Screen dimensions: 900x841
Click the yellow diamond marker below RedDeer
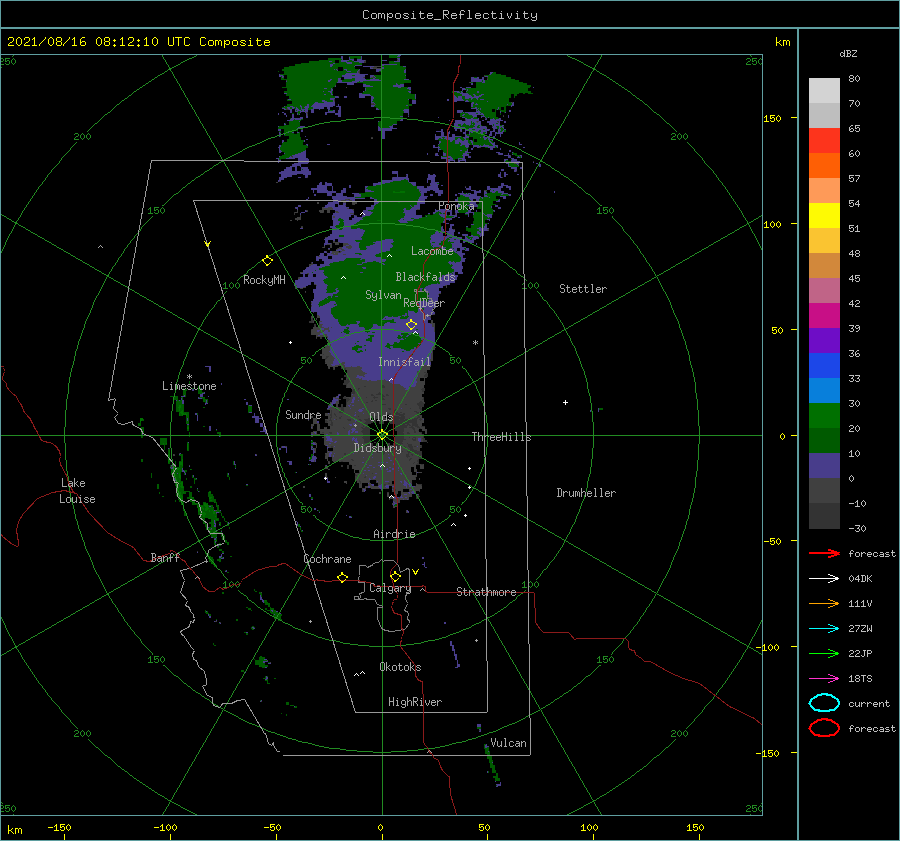click(411, 325)
